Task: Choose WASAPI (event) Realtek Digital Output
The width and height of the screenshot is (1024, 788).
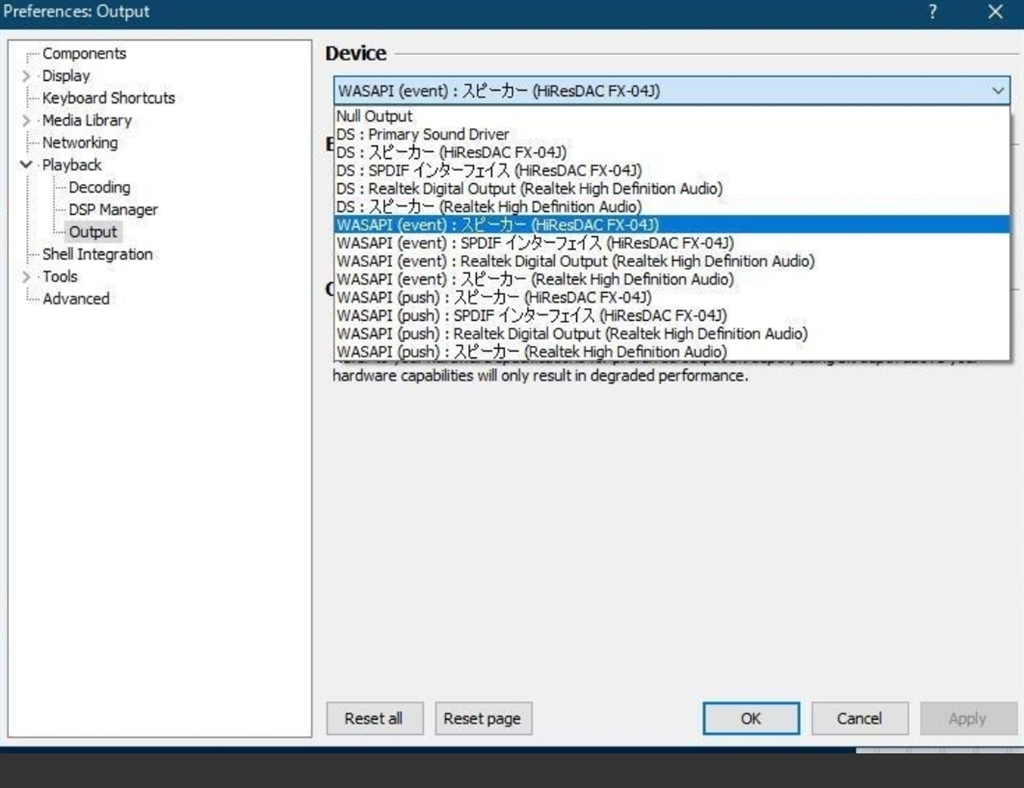Action: pos(671,261)
